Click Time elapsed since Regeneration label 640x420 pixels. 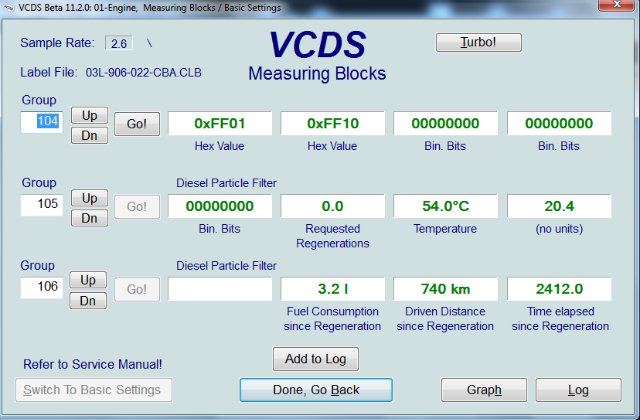point(560,319)
